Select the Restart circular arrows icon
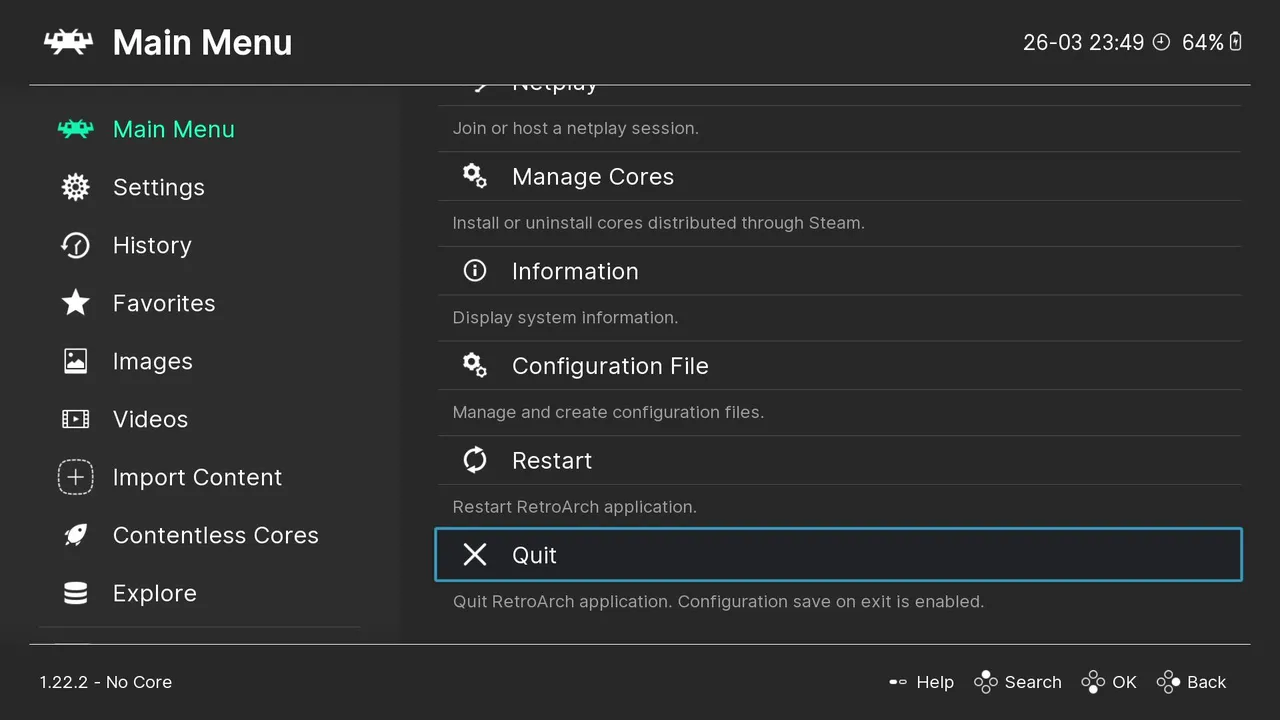Screen dimensions: 1280x720 [475, 460]
